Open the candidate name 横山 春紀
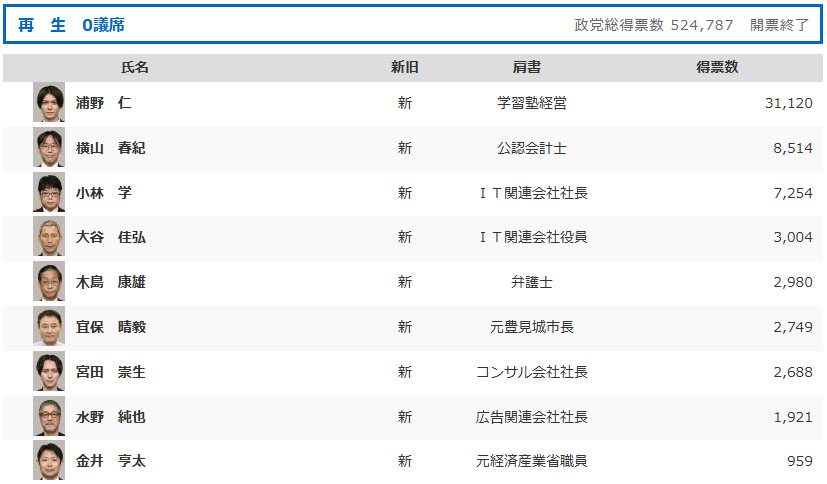The height and width of the screenshot is (484, 827). [110, 148]
